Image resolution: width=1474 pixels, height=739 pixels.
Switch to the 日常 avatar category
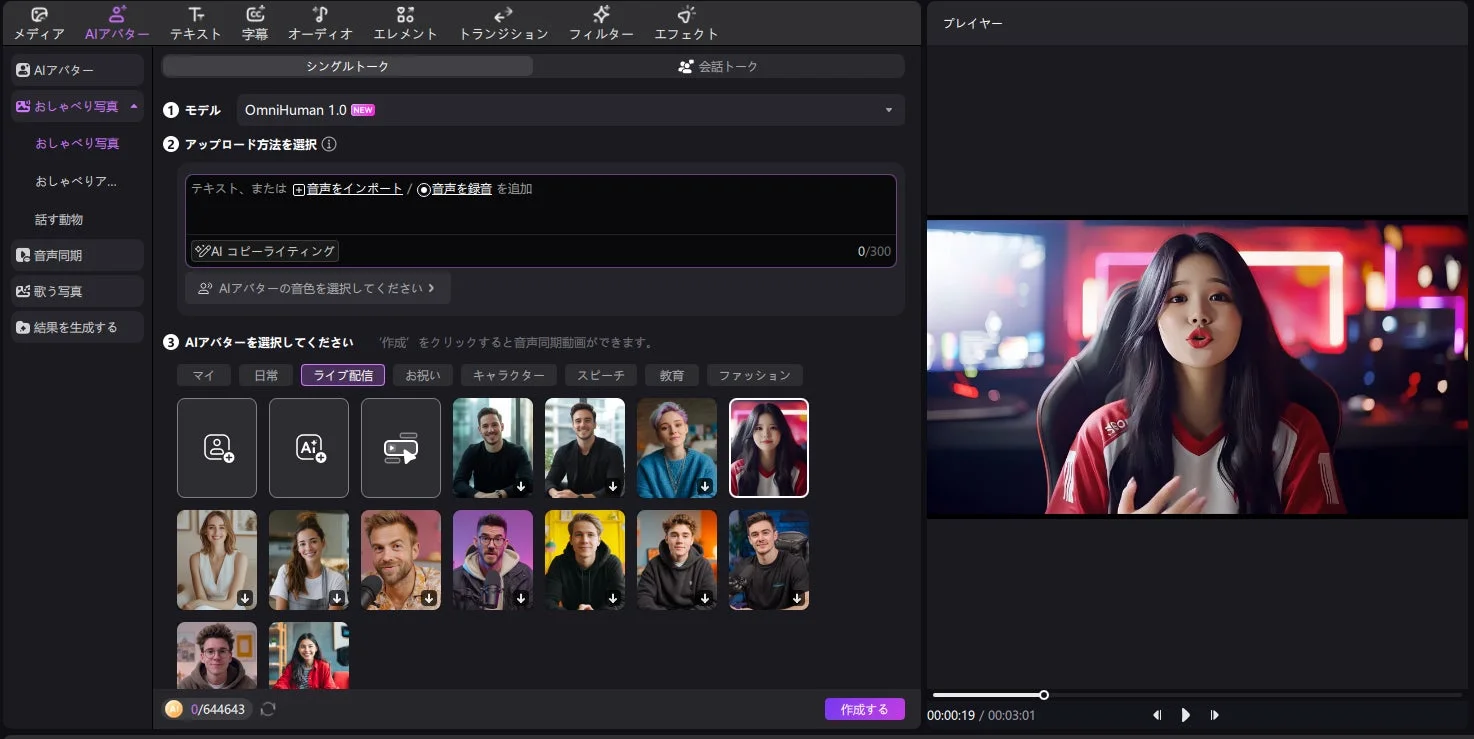point(266,374)
